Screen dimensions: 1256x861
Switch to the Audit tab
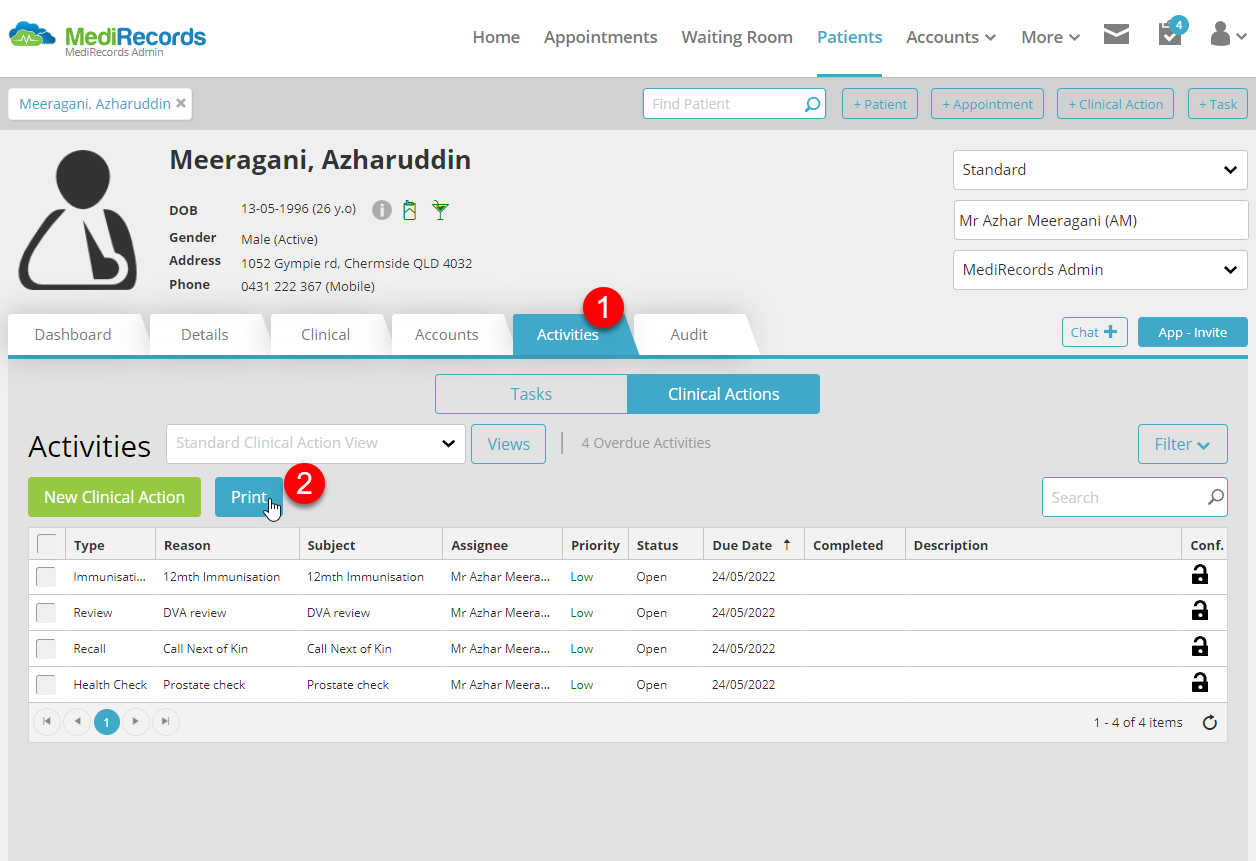pyautogui.click(x=689, y=334)
